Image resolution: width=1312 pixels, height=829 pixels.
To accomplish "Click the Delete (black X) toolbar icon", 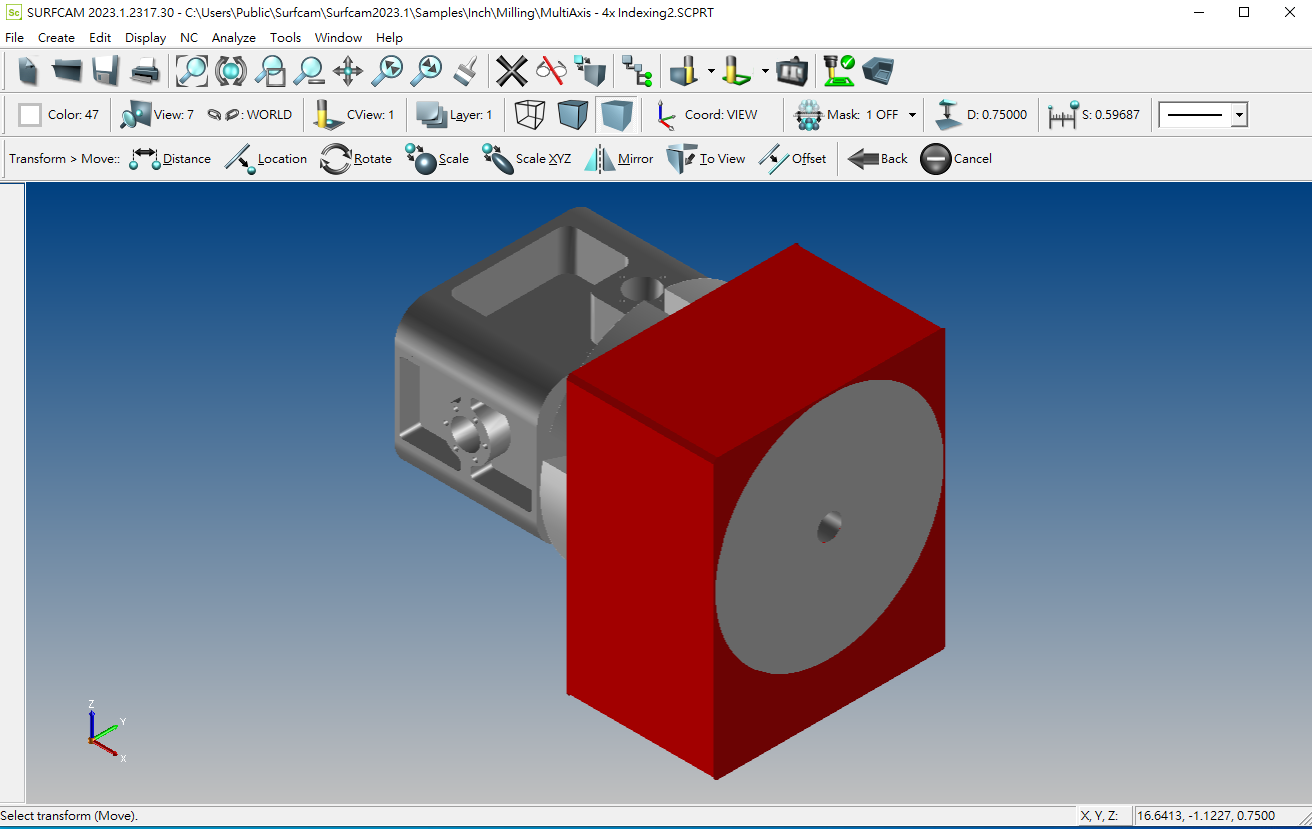I will tap(511, 71).
